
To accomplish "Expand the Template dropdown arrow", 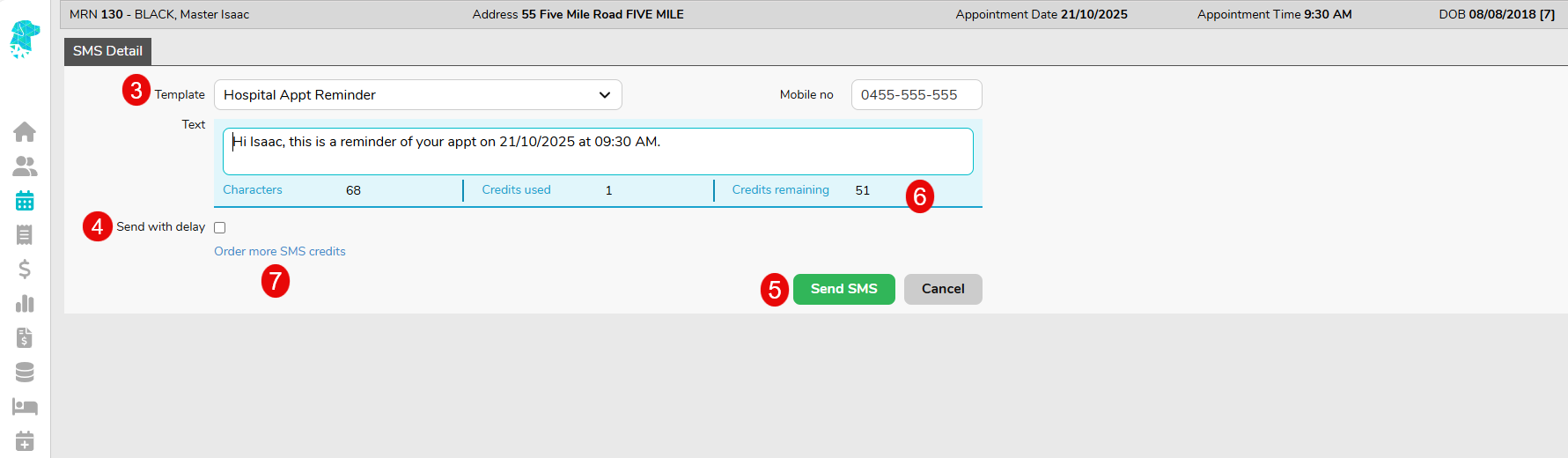I will tap(605, 95).
